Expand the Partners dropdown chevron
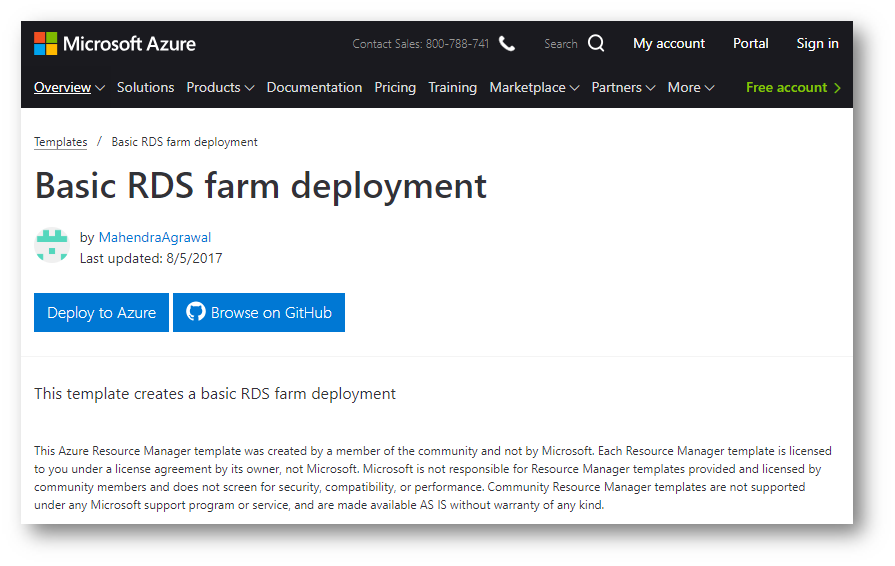Image resolution: width=895 pixels, height=566 pixels. click(x=651, y=88)
